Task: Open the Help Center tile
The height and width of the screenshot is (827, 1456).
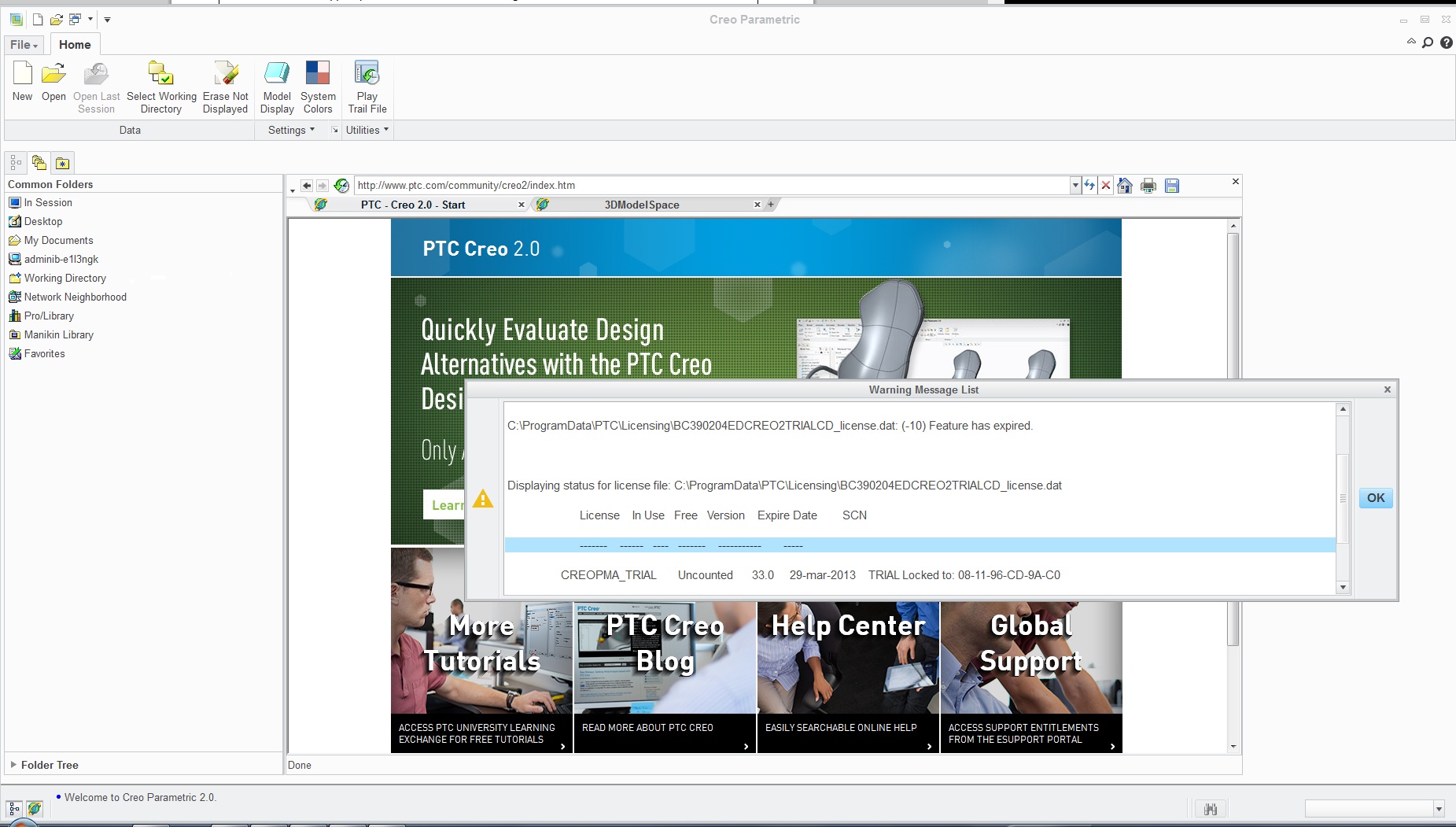Action: [x=848, y=677]
